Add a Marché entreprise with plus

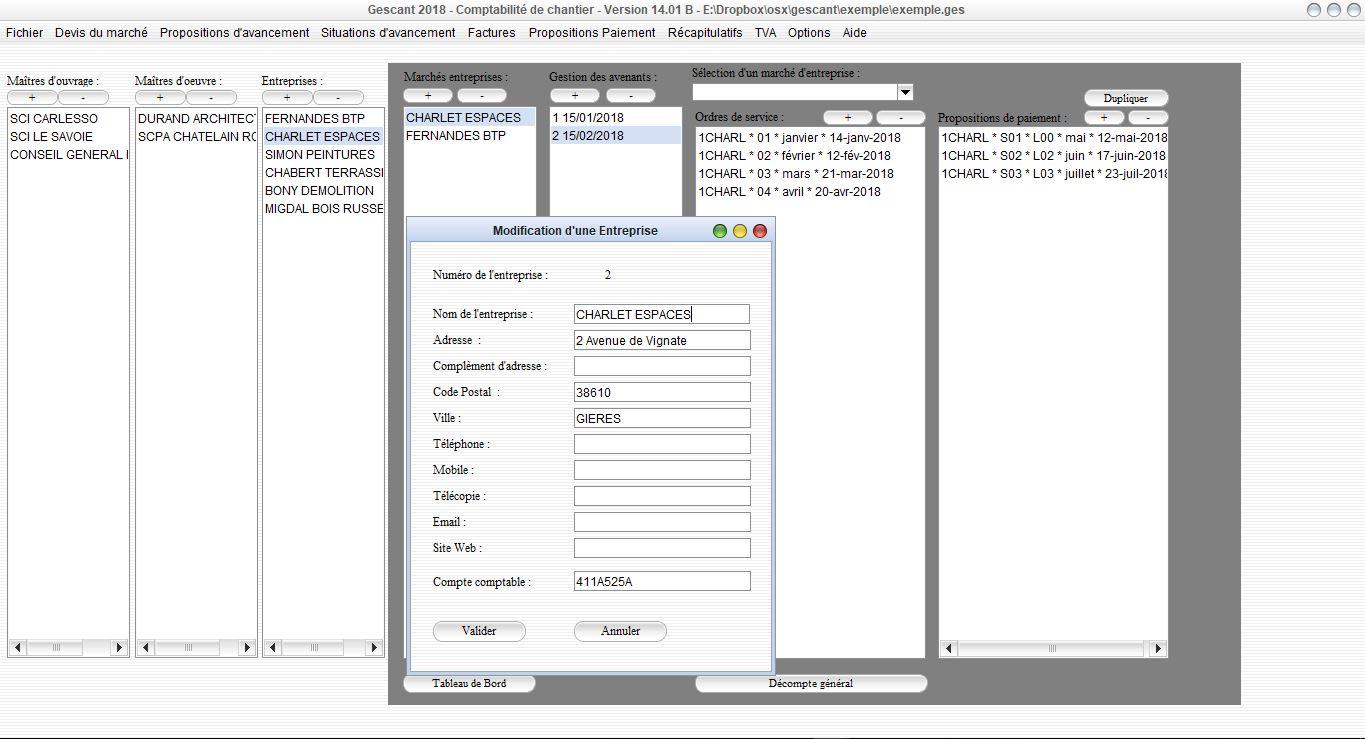coord(429,96)
